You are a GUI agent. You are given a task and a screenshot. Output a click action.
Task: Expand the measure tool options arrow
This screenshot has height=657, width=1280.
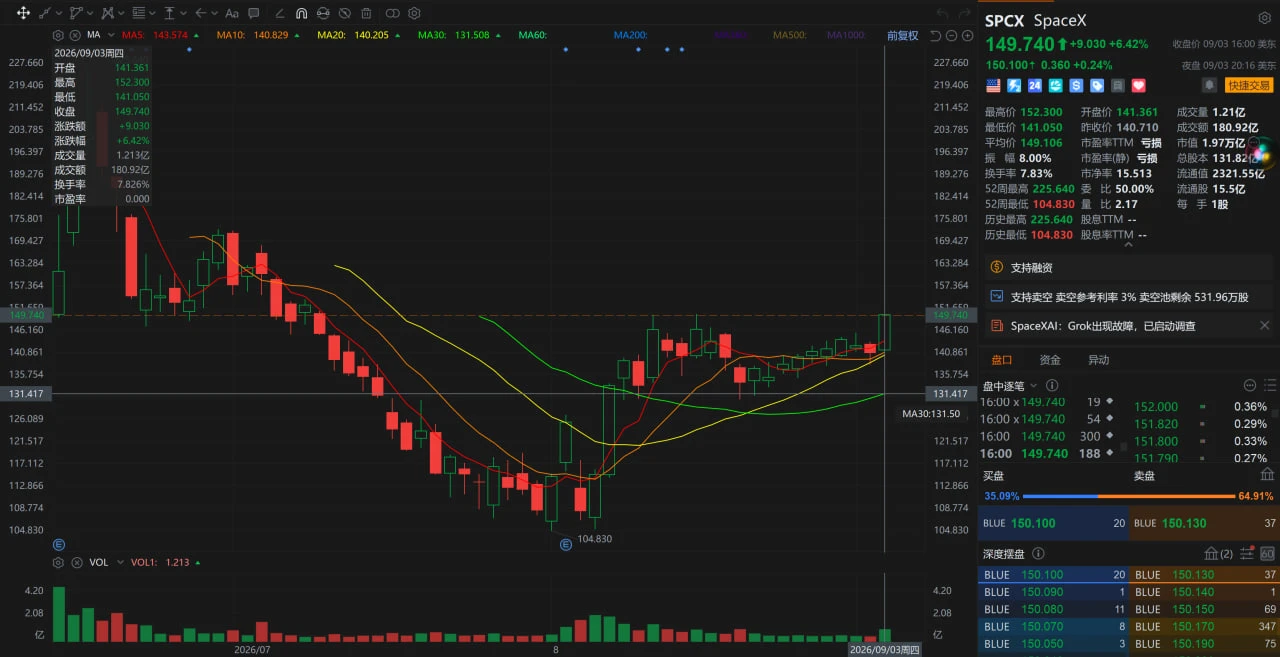[x=185, y=13]
